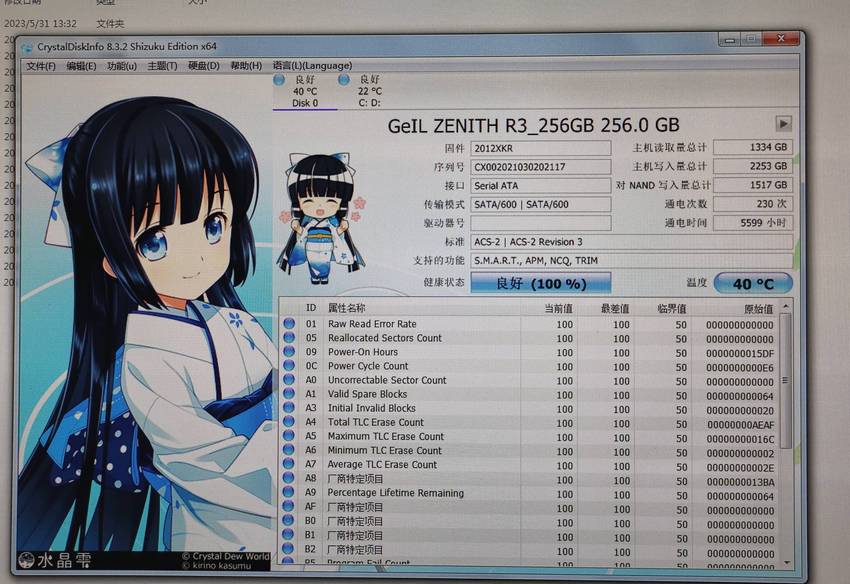Click the scroll up arrow of attribute list
This screenshot has width=850, height=584.
coord(785,307)
